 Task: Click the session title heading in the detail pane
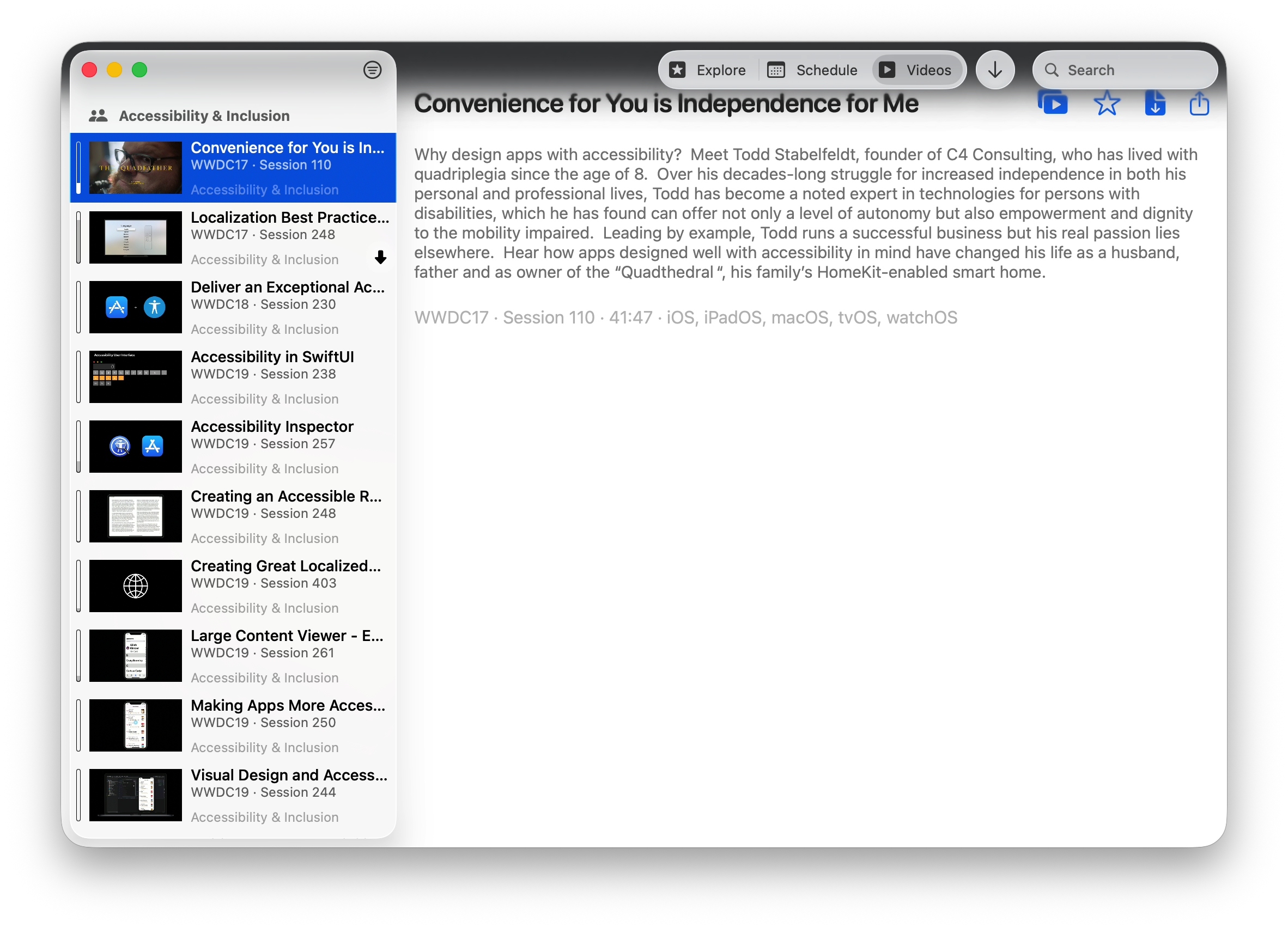[x=666, y=103]
